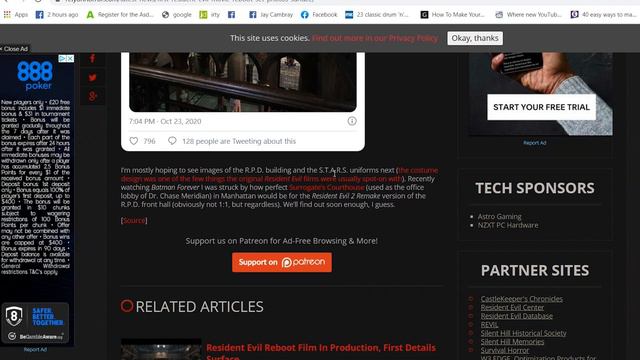Open the '23 classic drum 'n'...' bookmark

(x=377, y=15)
